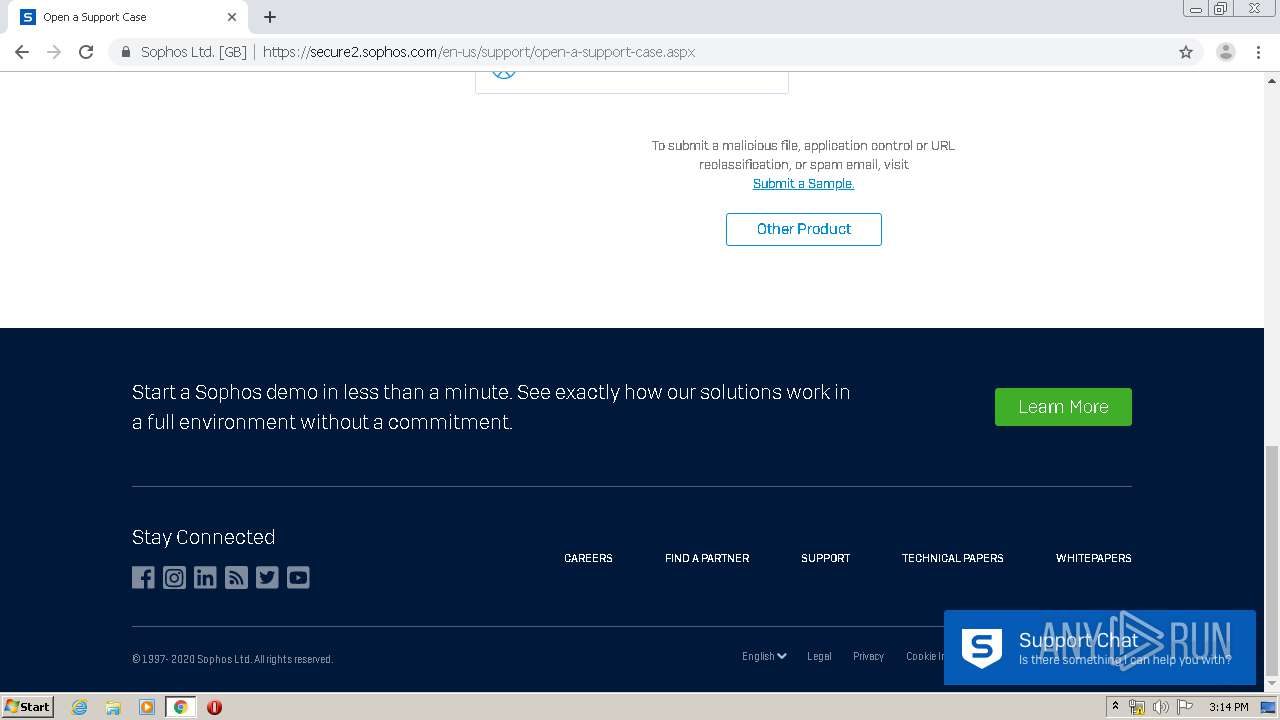Open Sophos YouTube icon

(x=298, y=578)
